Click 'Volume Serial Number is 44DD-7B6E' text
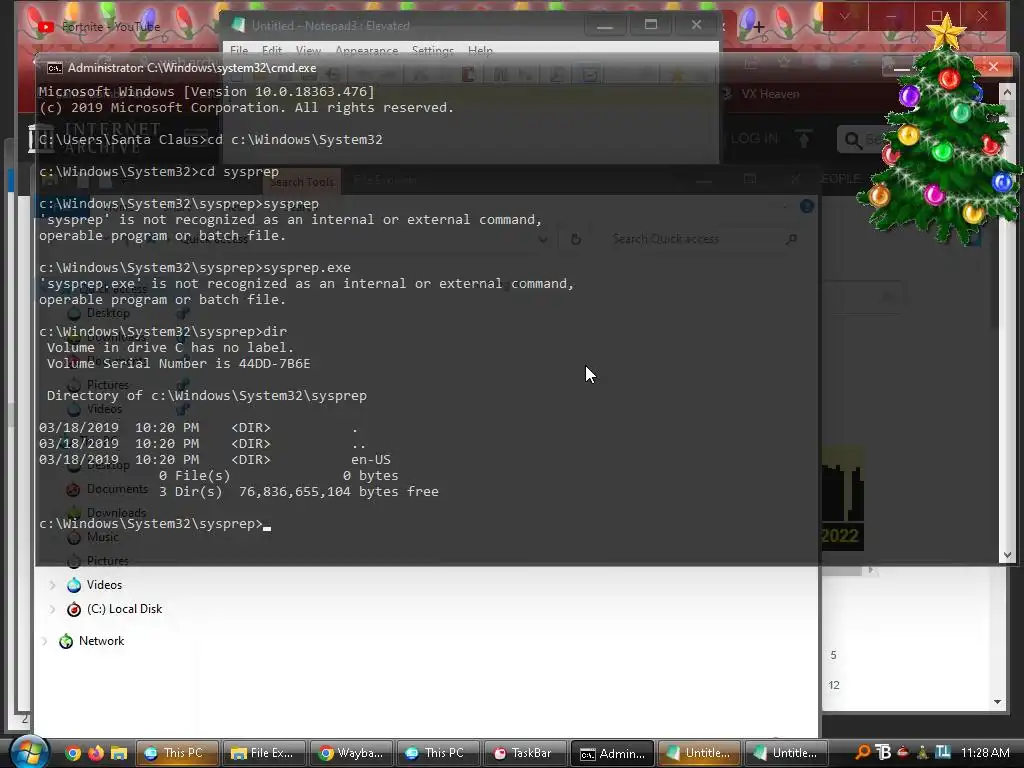Viewport: 1024px width, 768px height. point(178,364)
